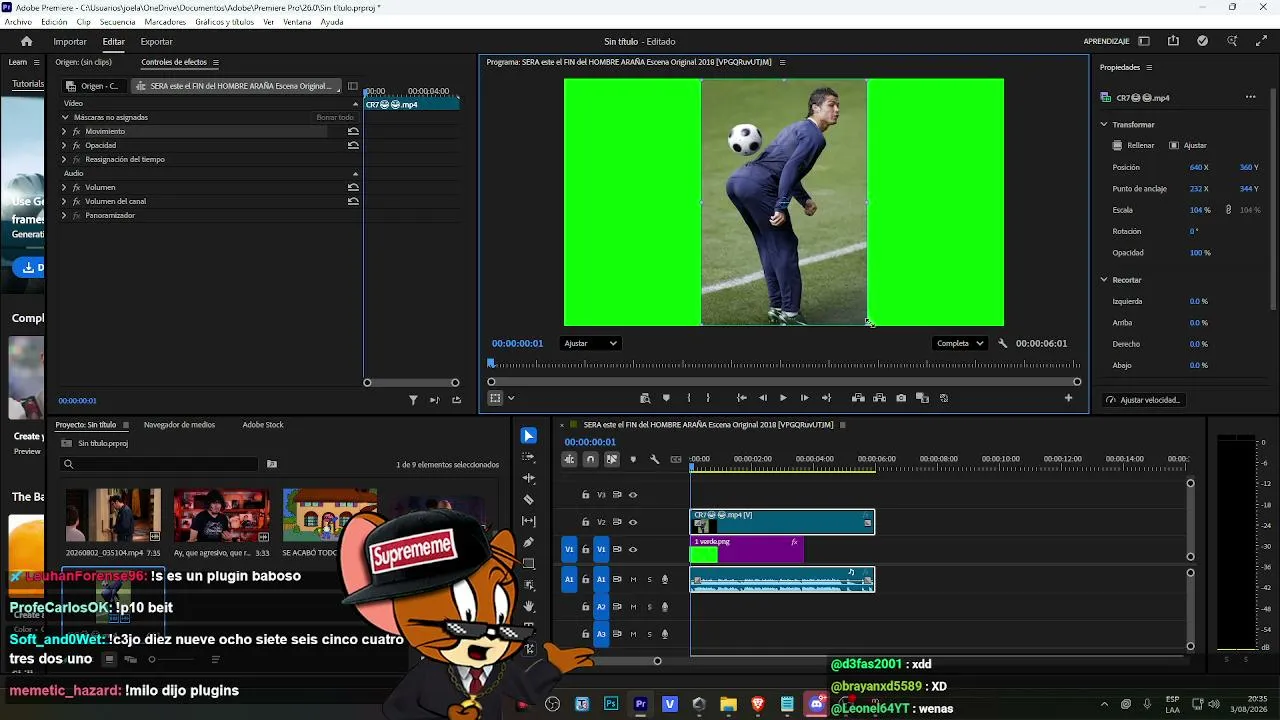Open the quick export share icon
The height and width of the screenshot is (720, 1280).
1173,41
